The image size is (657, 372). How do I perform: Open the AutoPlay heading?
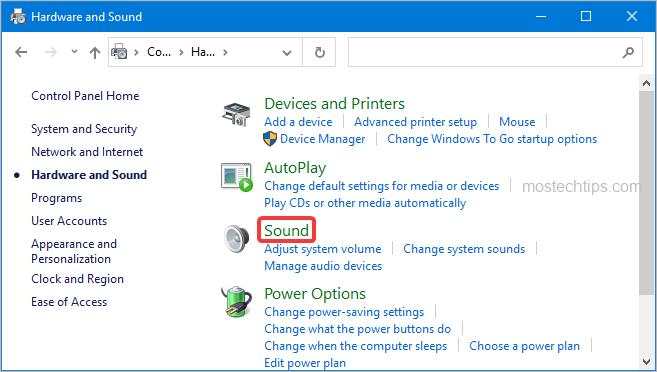295,168
